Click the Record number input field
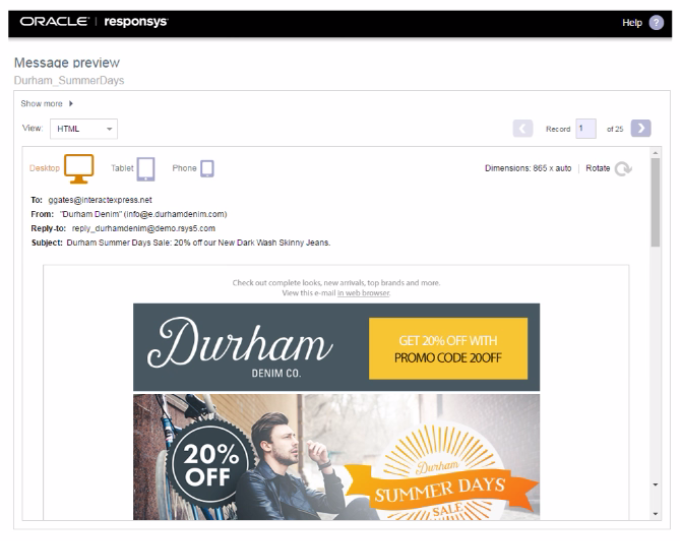The height and width of the screenshot is (541, 680). tap(585, 128)
